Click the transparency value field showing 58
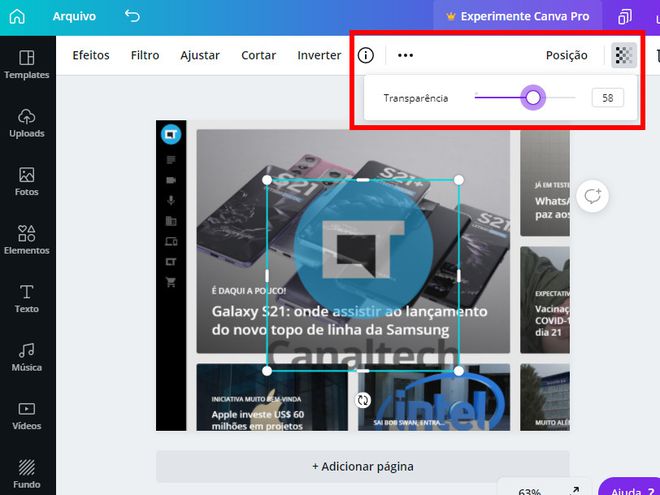This screenshot has height=495, width=660. (x=607, y=98)
